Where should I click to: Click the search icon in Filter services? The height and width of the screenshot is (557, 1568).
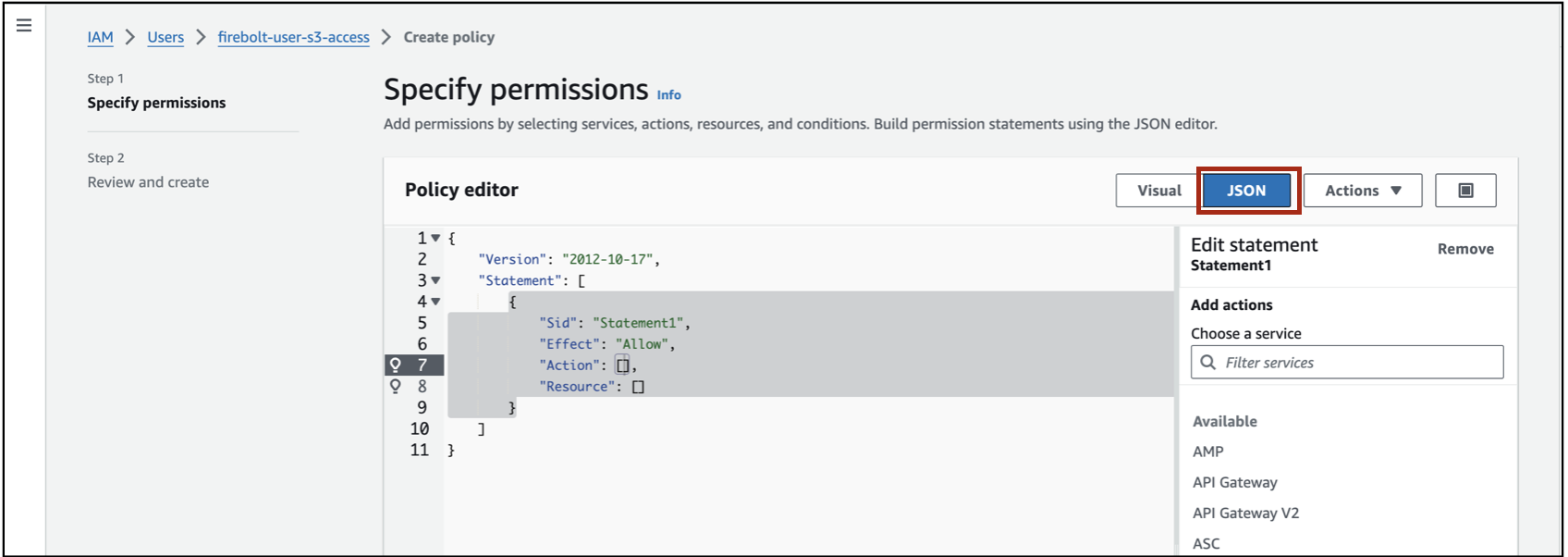(1208, 363)
